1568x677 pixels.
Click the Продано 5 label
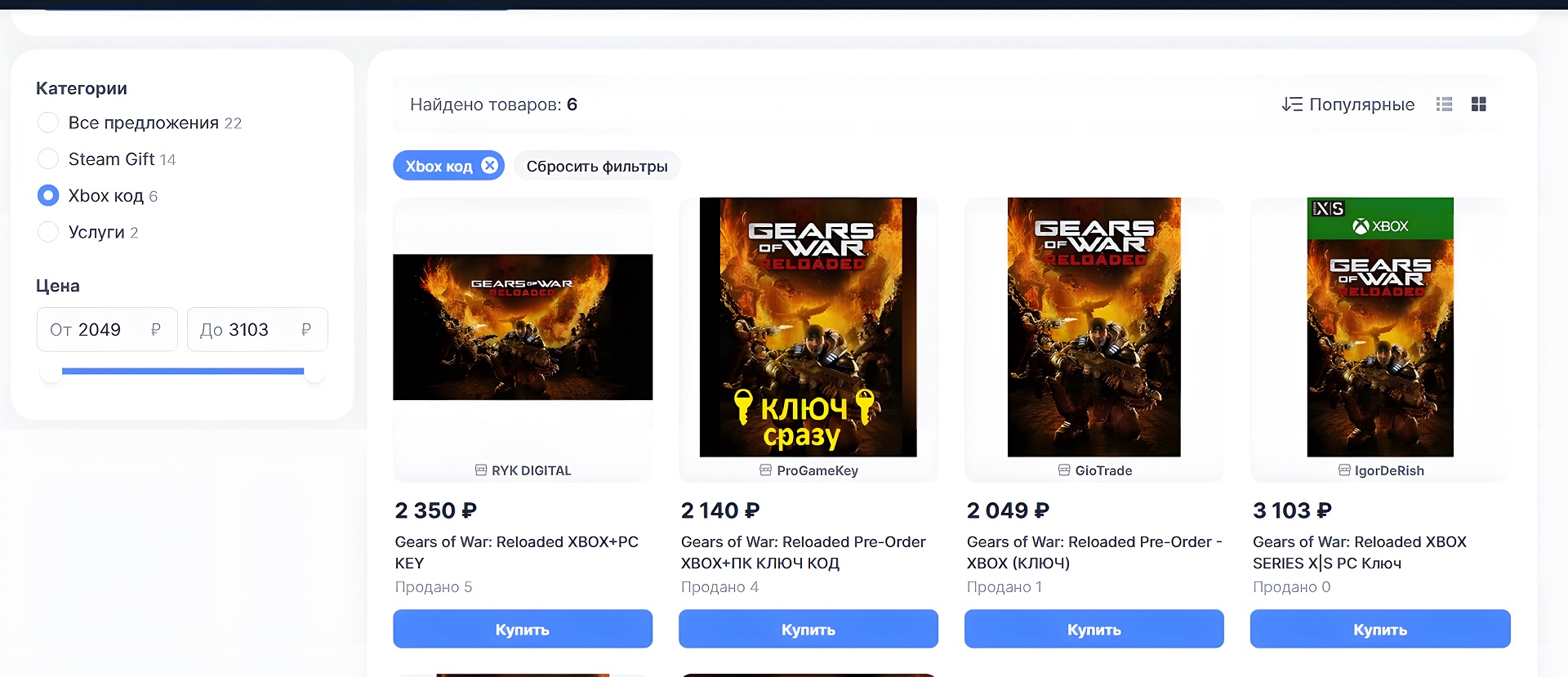pyautogui.click(x=434, y=587)
